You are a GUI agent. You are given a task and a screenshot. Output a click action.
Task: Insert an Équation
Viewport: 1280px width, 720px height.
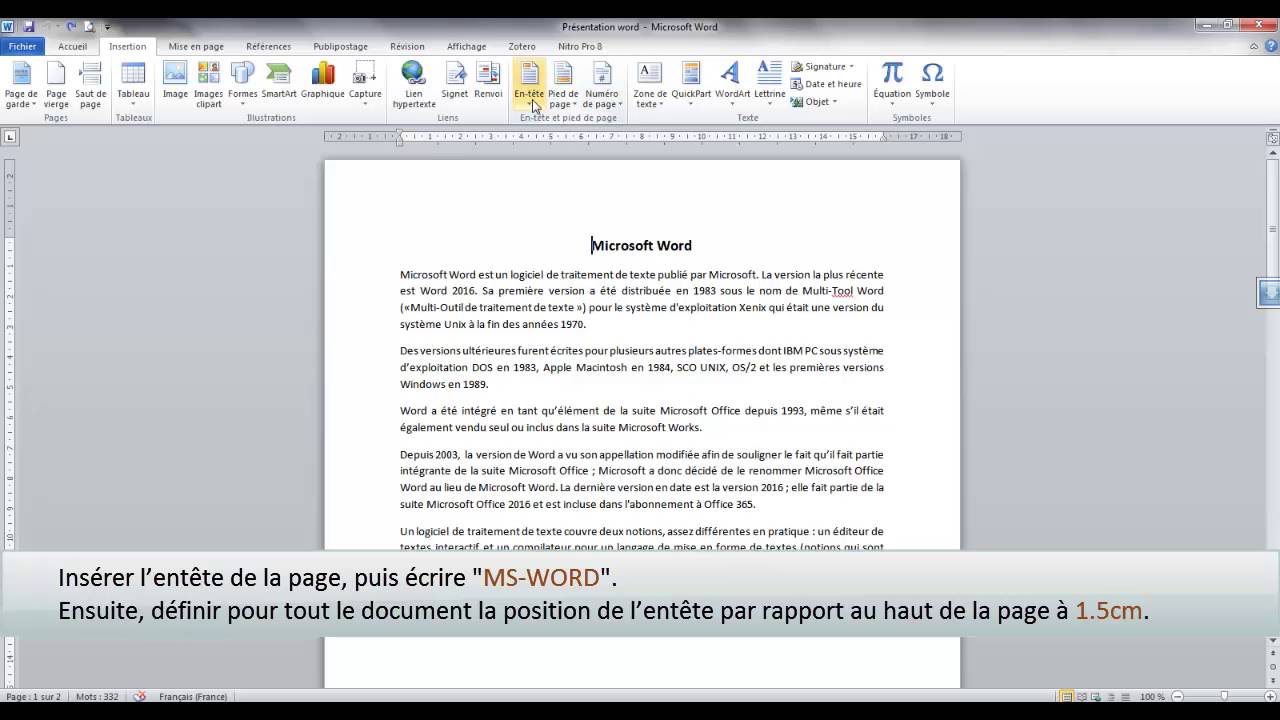tap(892, 85)
